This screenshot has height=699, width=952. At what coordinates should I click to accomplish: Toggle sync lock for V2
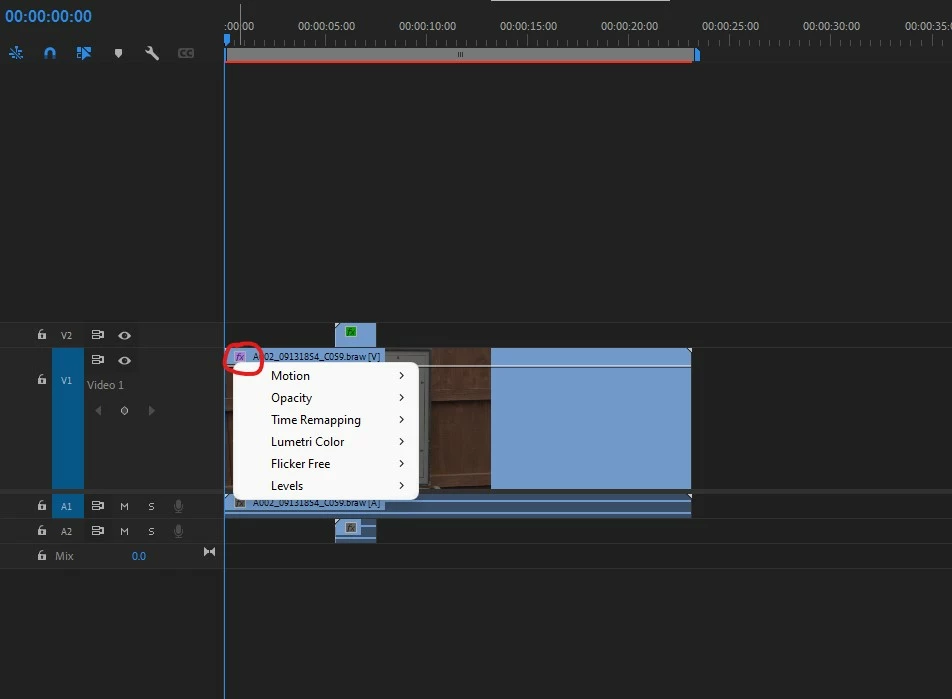[97, 335]
